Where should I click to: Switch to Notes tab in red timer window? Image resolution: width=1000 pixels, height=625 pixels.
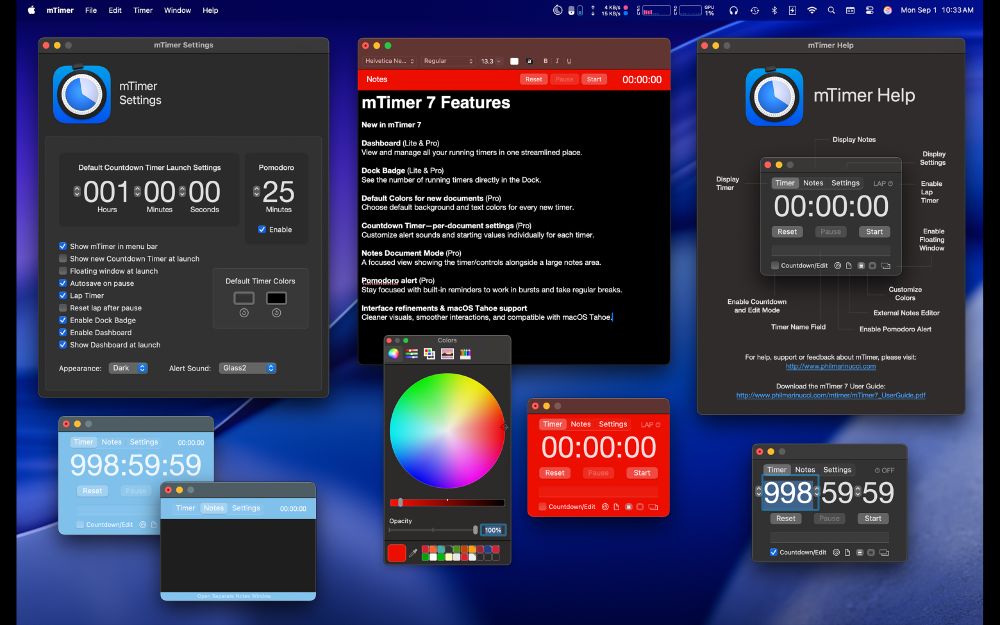580,424
